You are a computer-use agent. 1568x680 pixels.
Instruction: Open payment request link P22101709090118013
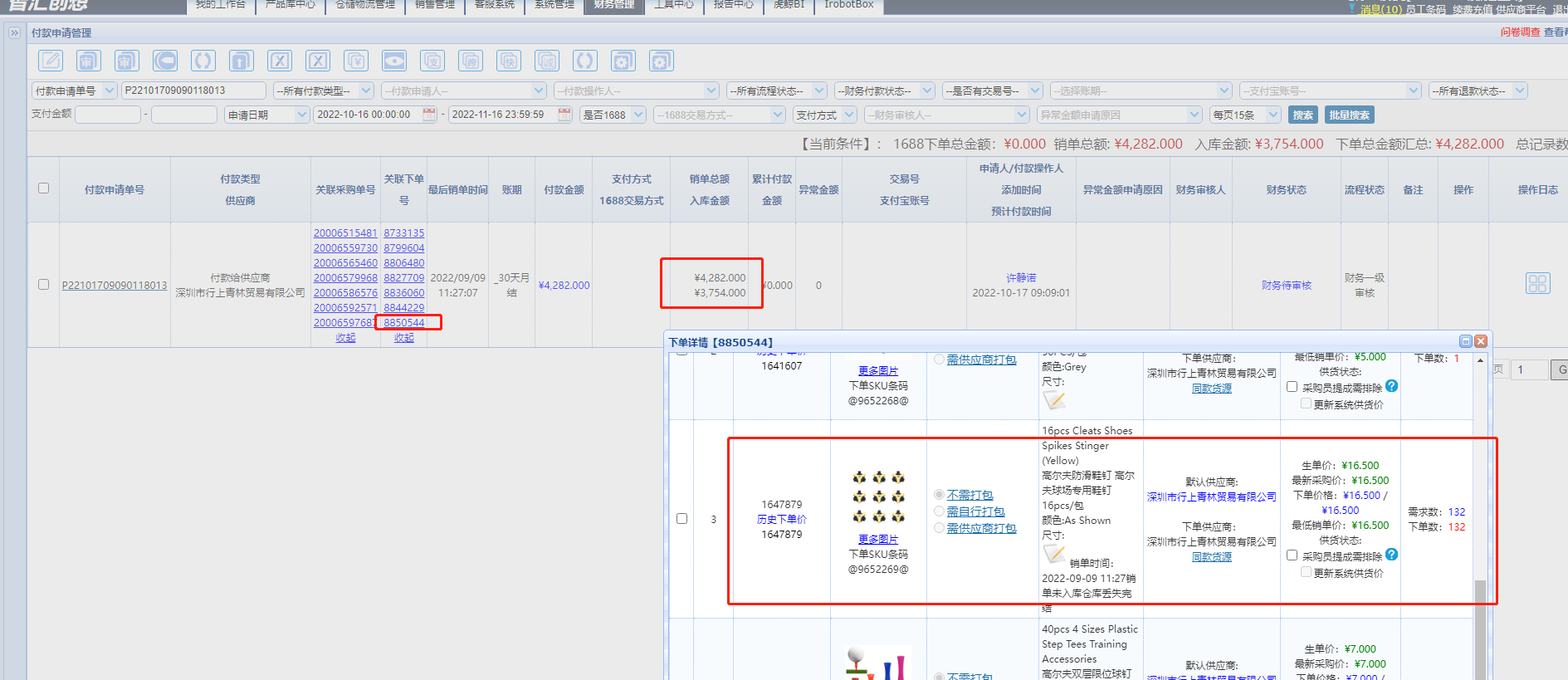(x=115, y=285)
